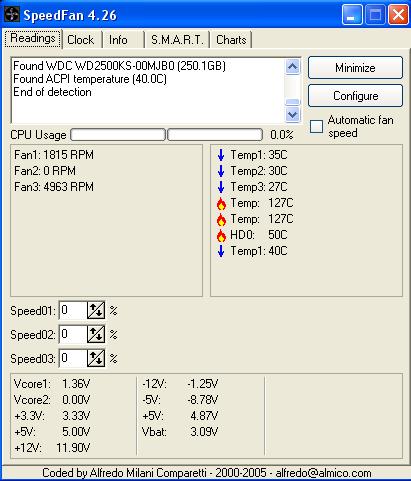
Task: Click the first flame icon beside Temp: 127C
Action: click(x=221, y=203)
